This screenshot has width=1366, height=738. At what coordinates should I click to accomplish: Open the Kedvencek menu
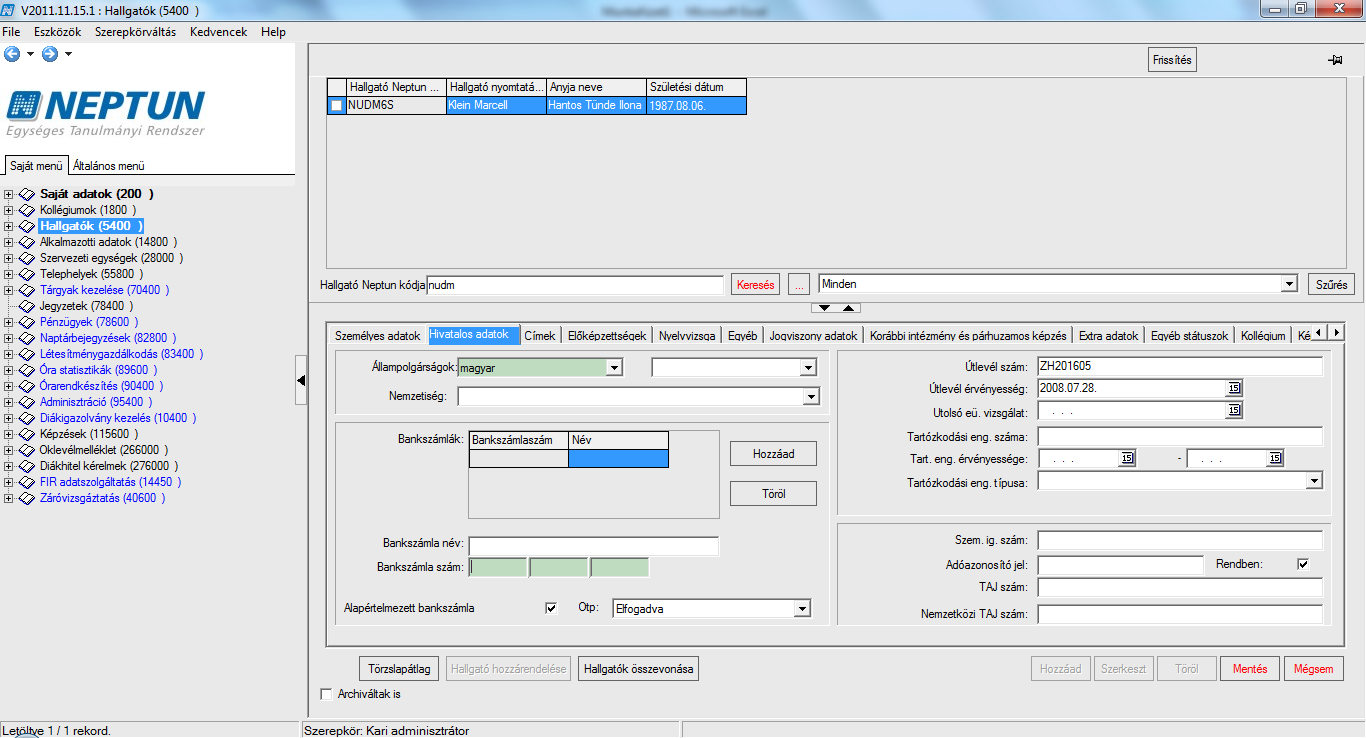(x=218, y=32)
